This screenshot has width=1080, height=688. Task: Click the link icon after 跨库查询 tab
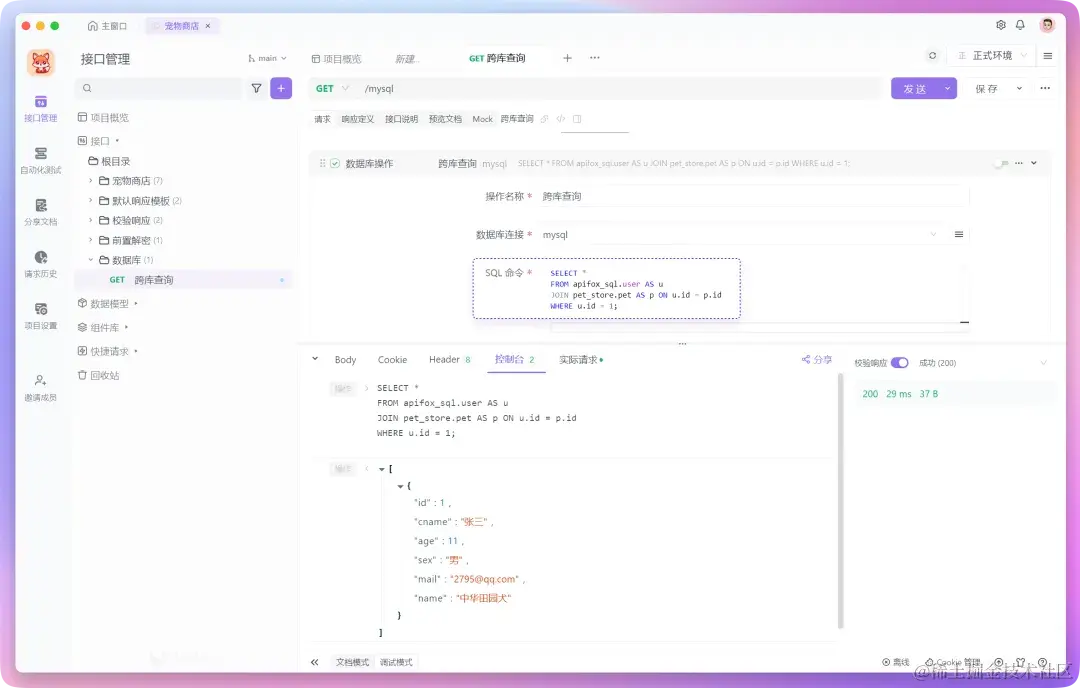(x=544, y=119)
